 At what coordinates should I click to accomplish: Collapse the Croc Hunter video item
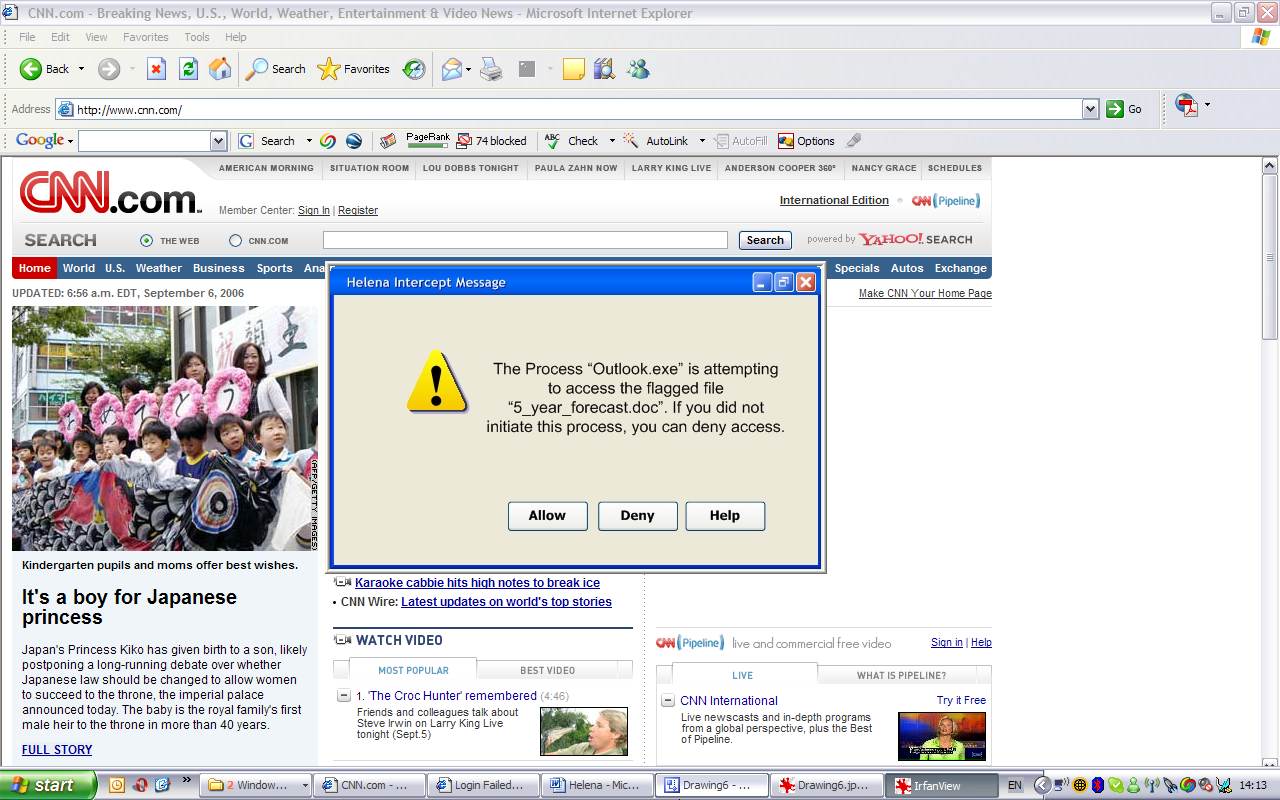(343, 696)
